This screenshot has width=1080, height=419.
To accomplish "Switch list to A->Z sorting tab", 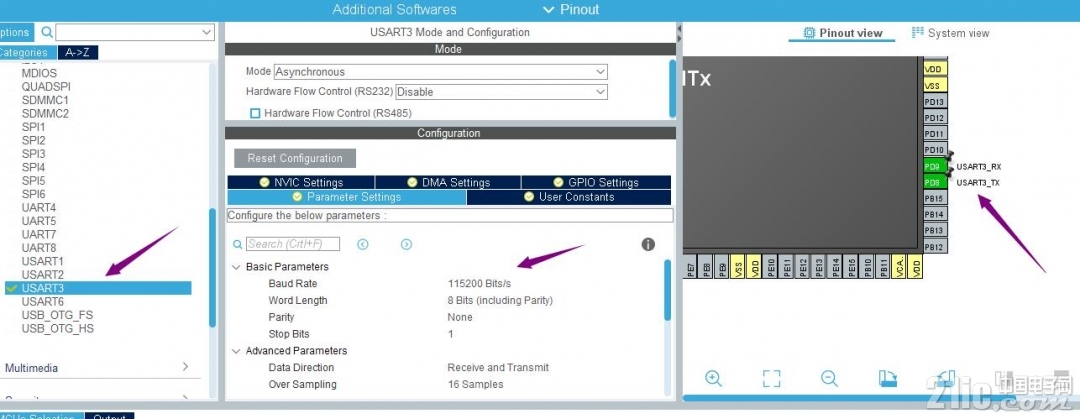I will point(78,52).
